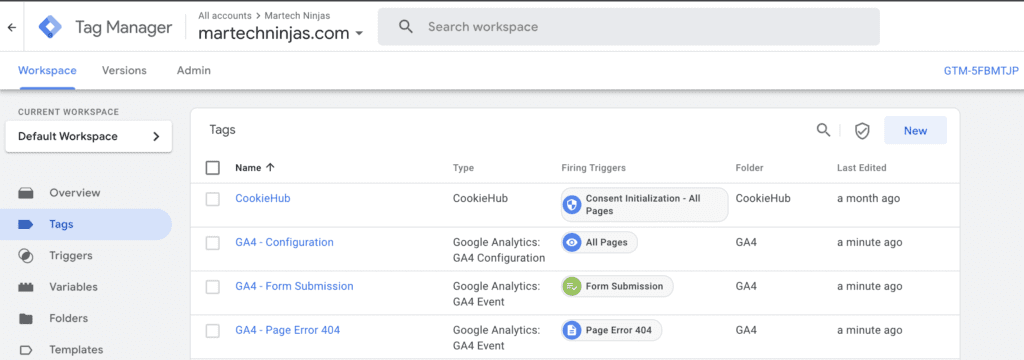Click the Triggers sidebar icon
The height and width of the screenshot is (360, 1024).
(25, 255)
